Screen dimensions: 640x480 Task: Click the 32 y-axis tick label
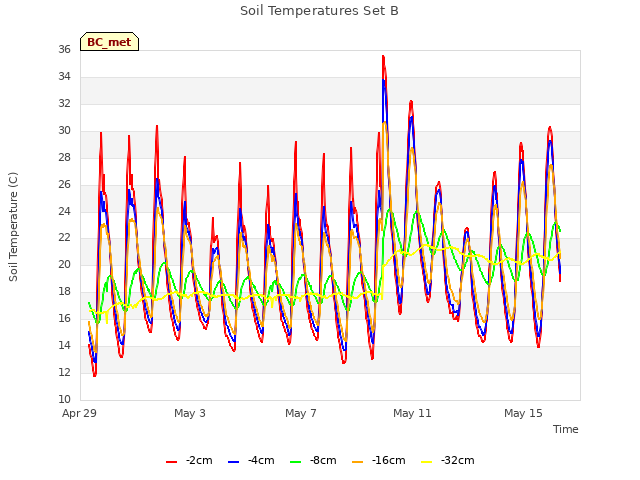click(x=64, y=103)
